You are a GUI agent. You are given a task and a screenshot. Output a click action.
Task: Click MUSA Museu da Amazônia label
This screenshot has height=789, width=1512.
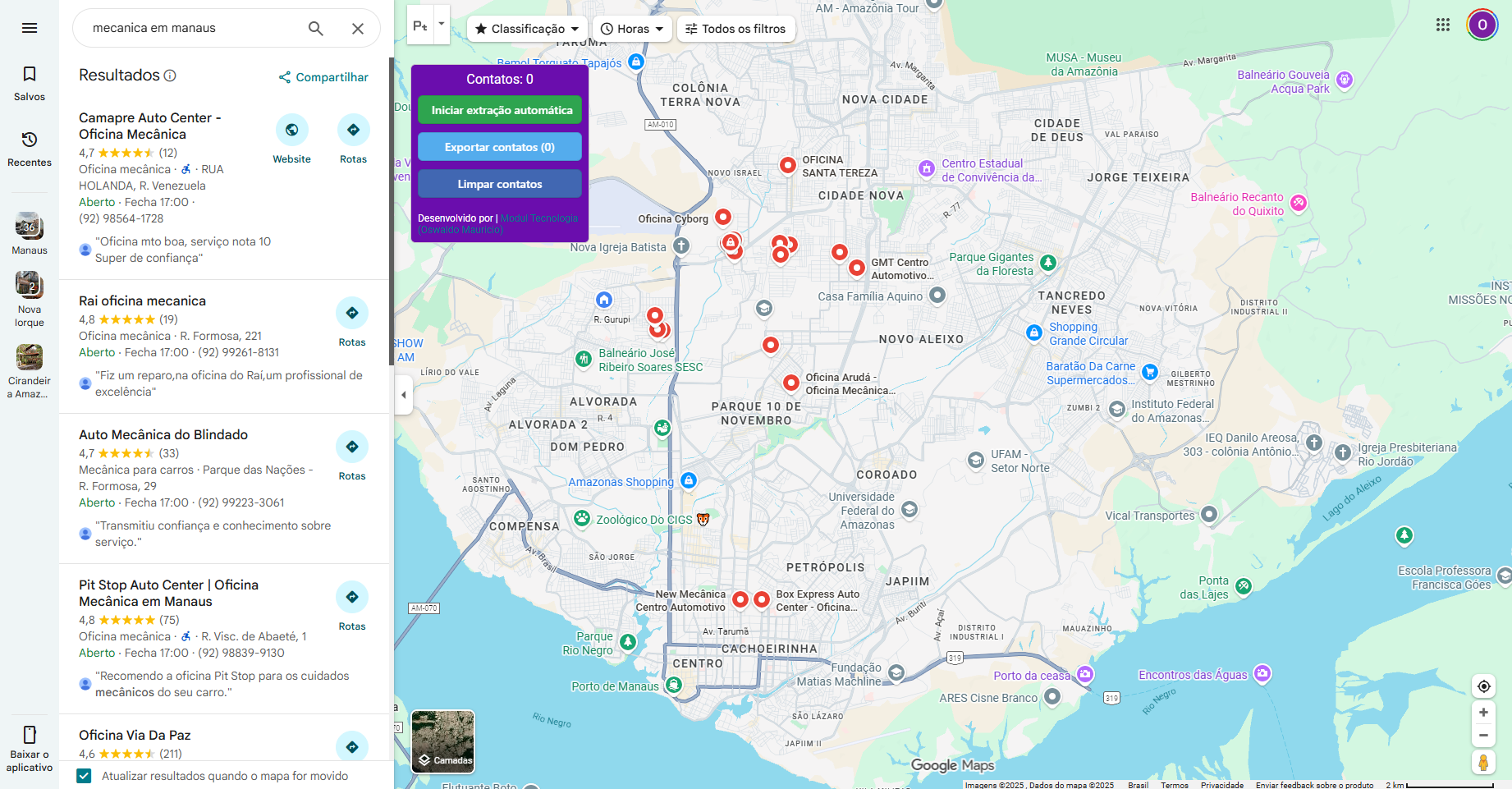[x=1084, y=65]
